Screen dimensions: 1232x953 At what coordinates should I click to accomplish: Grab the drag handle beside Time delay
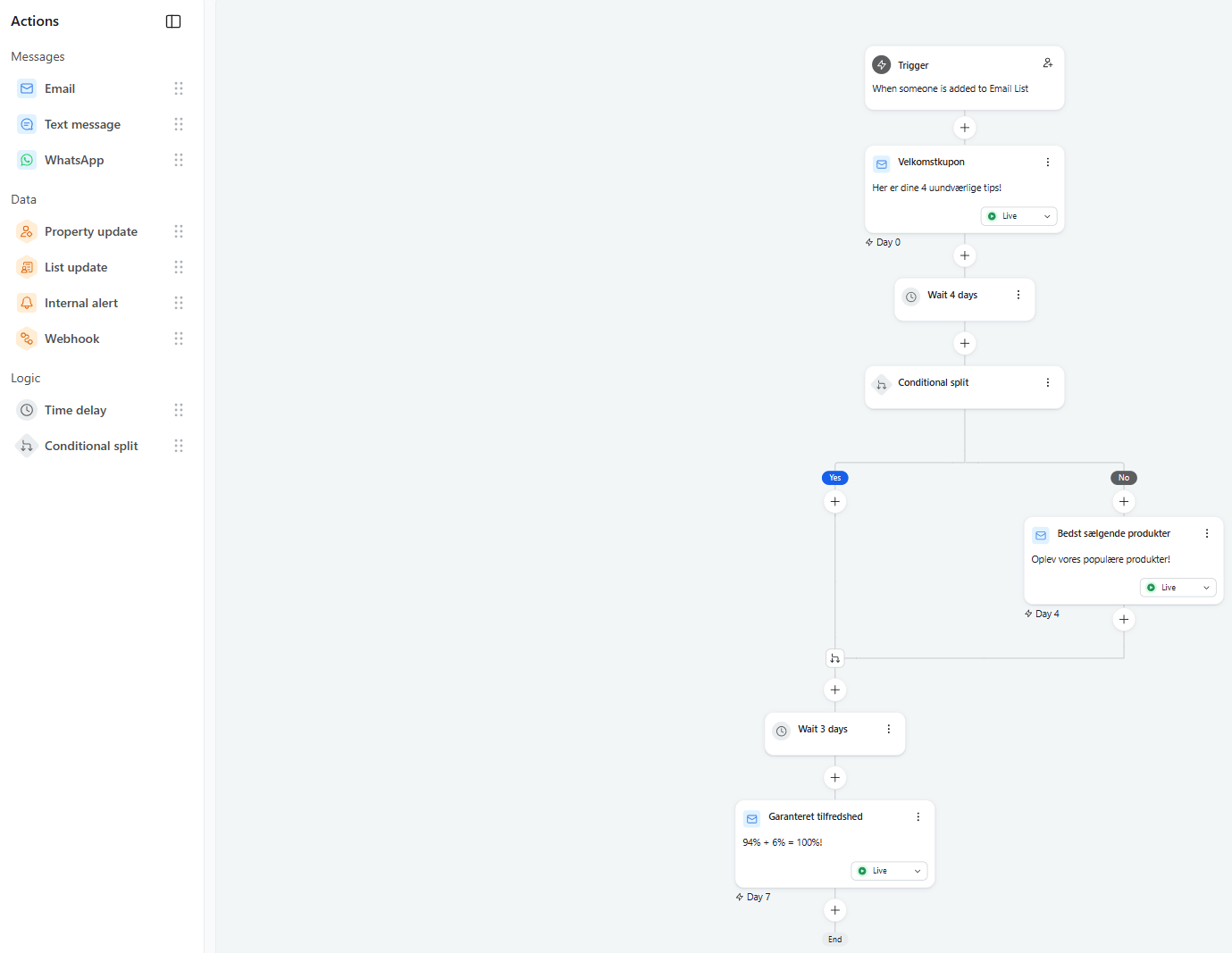(179, 410)
